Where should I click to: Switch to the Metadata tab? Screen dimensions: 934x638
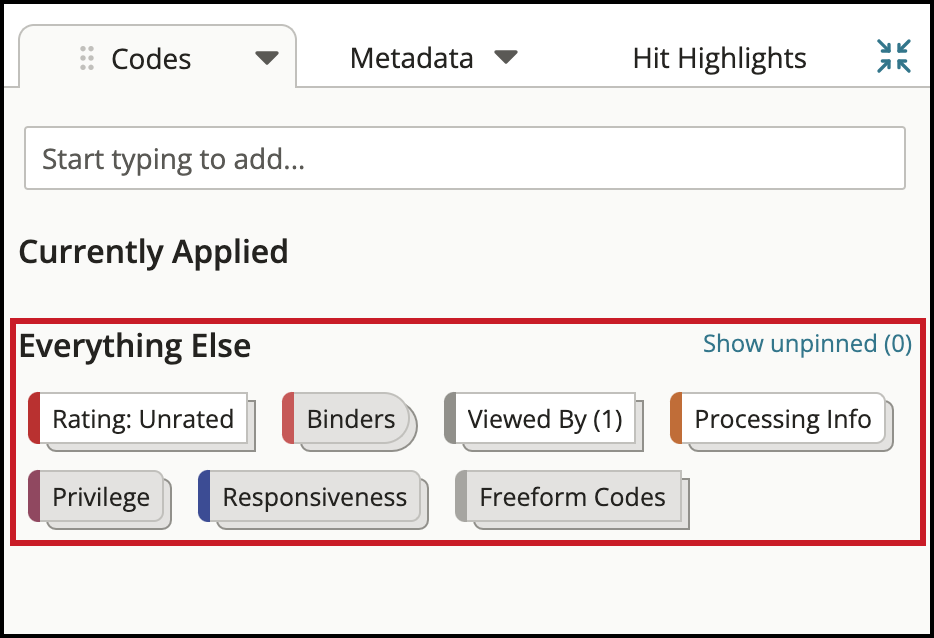coord(411,58)
